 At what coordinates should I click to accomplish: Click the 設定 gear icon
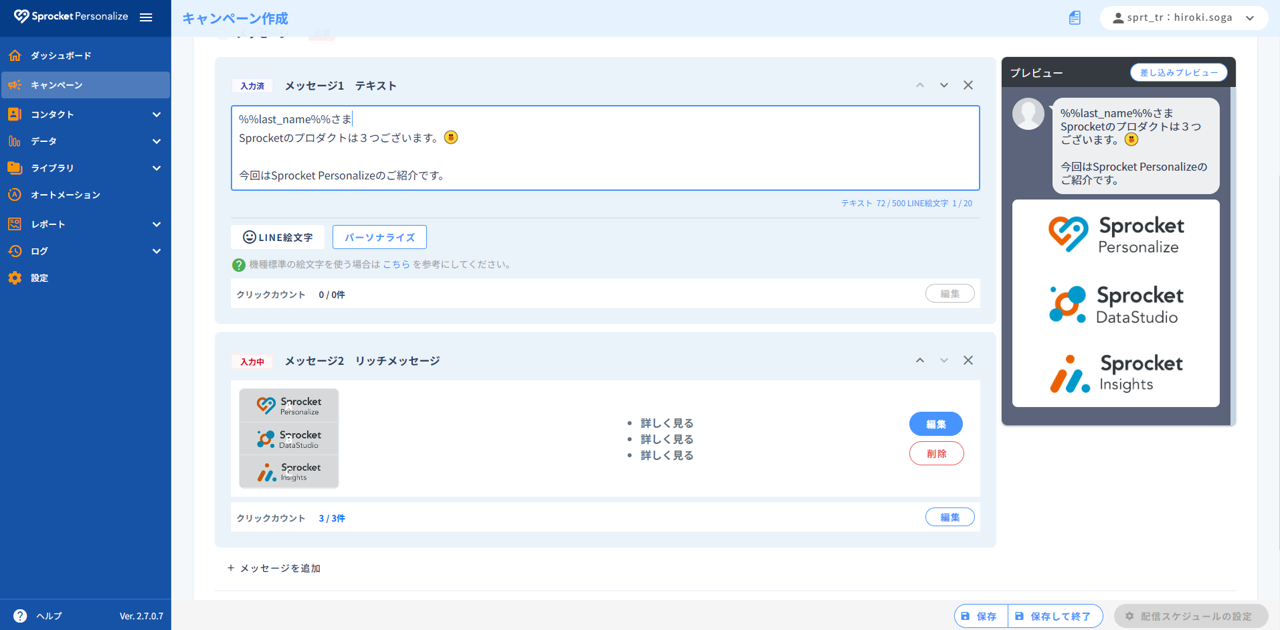pyautogui.click(x=14, y=278)
